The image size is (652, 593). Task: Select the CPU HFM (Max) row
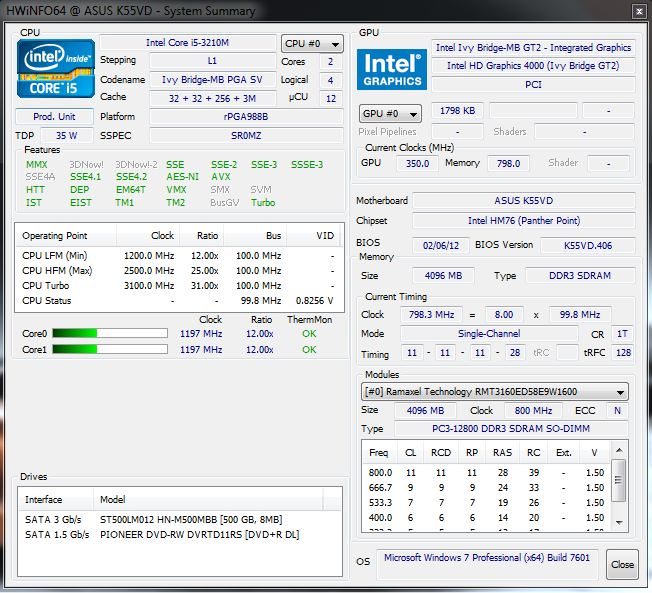[179, 271]
